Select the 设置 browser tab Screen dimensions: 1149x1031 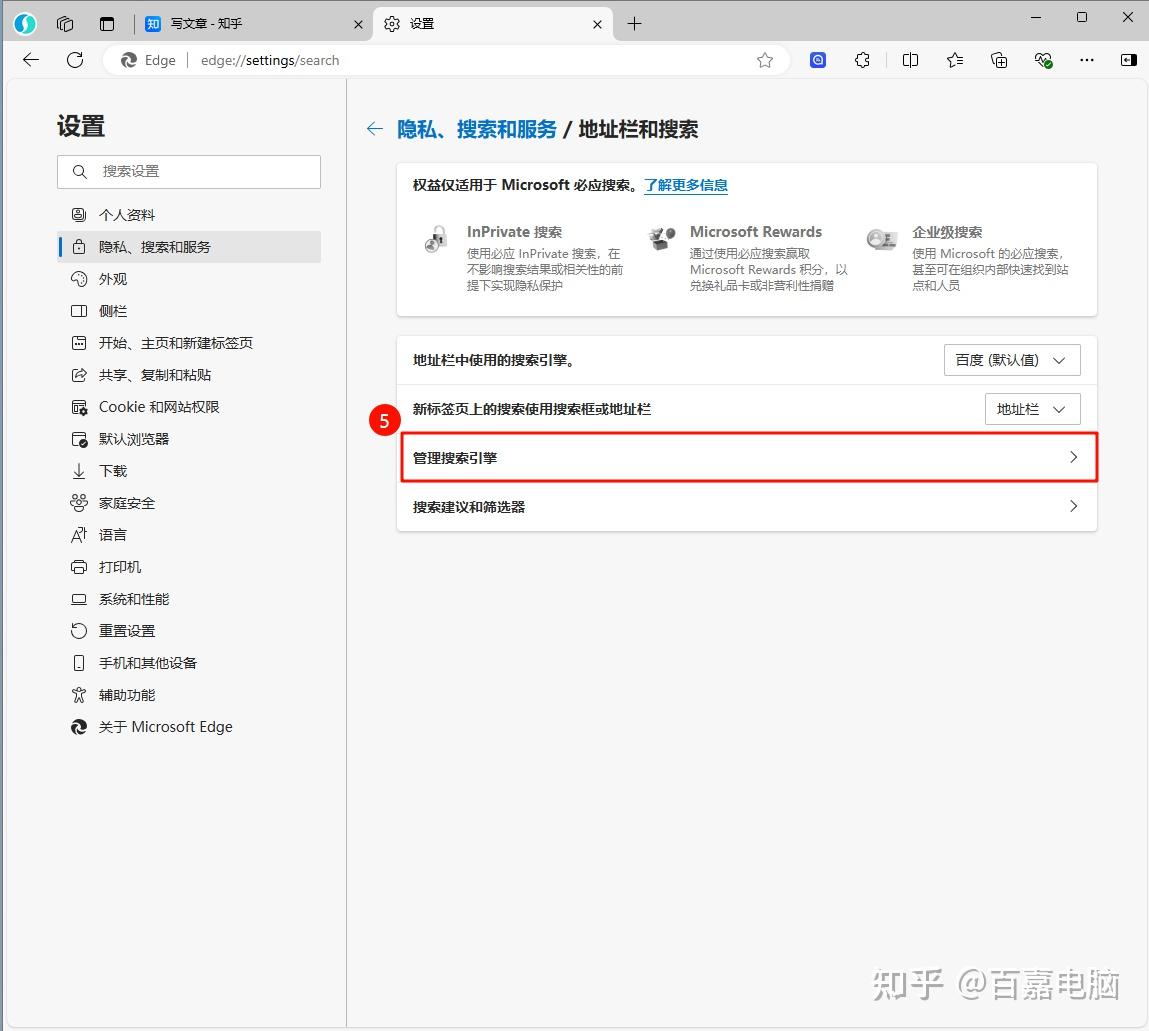(x=492, y=24)
